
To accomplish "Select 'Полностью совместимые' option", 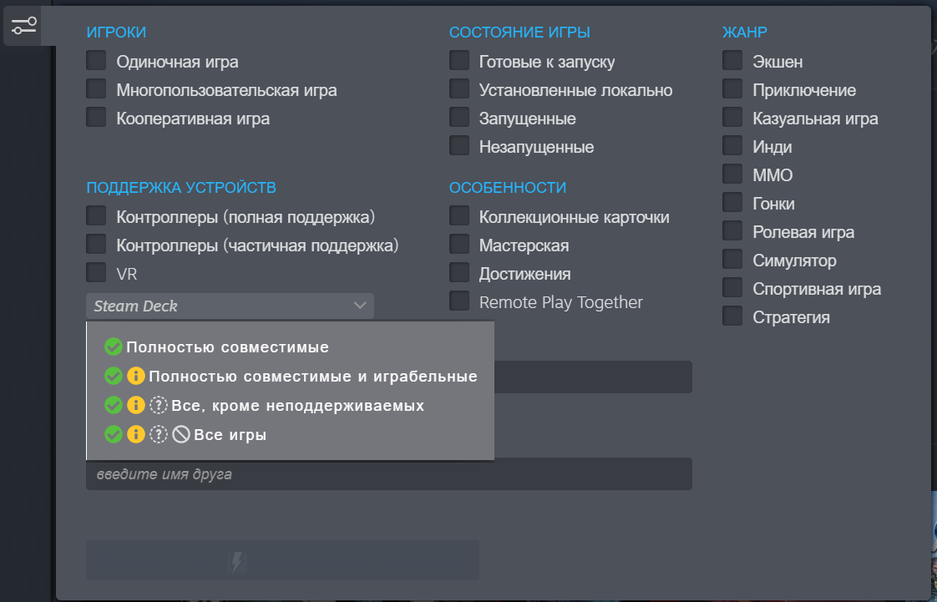I will [x=227, y=347].
